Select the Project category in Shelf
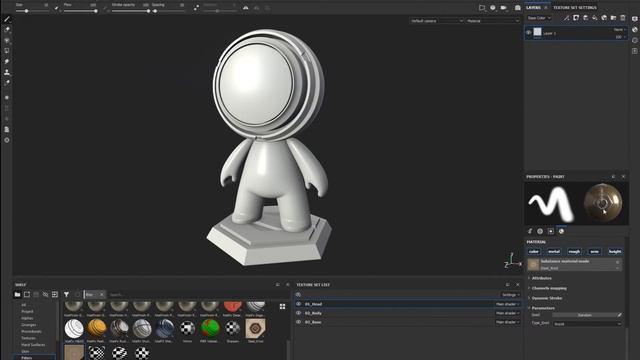This screenshot has height=360, width=640. 27,311
